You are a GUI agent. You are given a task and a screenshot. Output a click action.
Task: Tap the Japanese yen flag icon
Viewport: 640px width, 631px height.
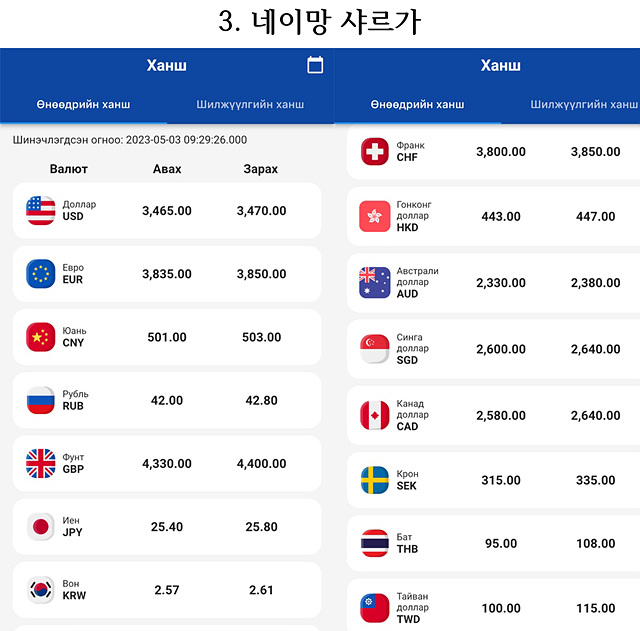(x=40, y=527)
